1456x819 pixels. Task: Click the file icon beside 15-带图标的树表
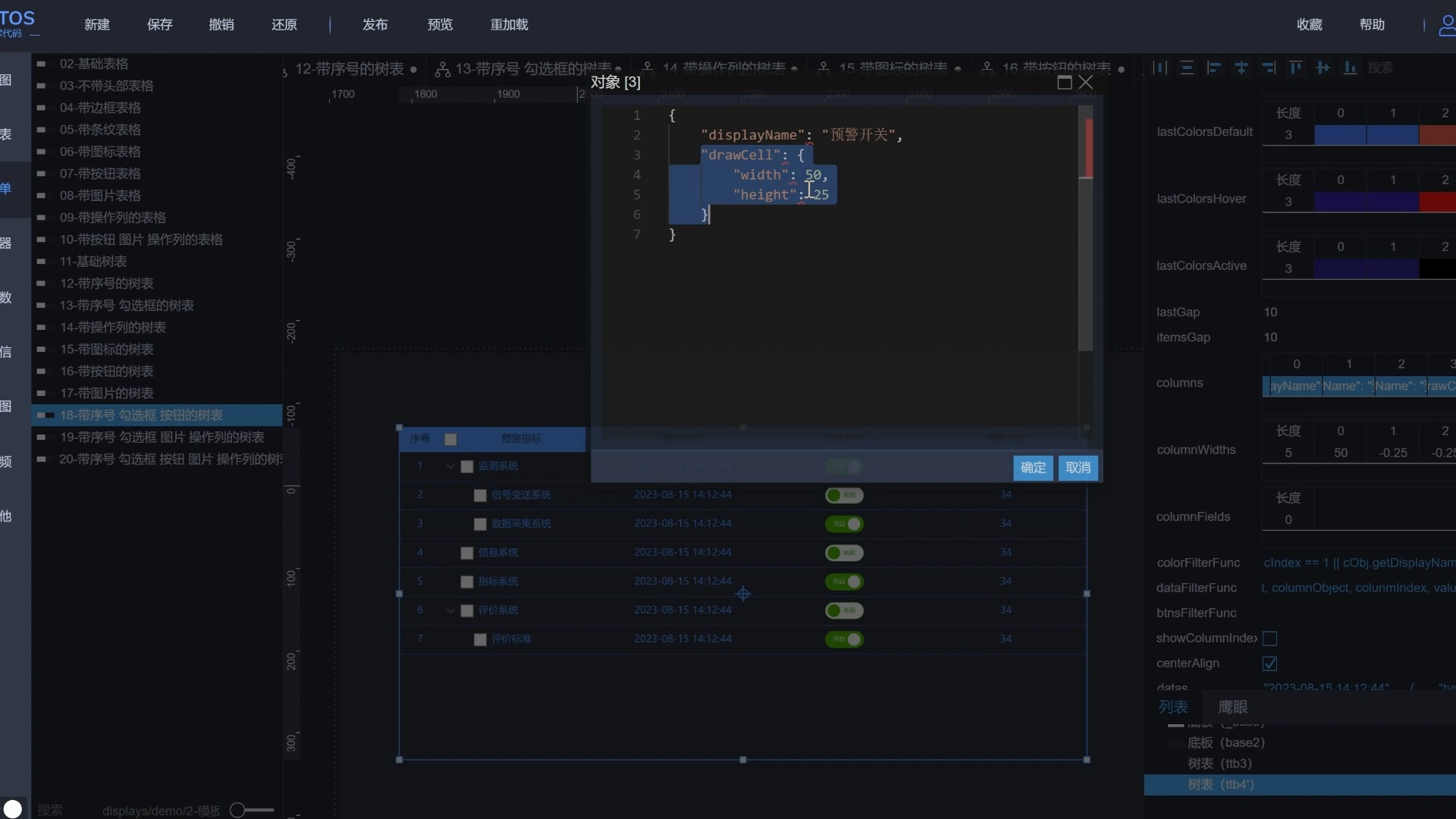tap(42, 350)
